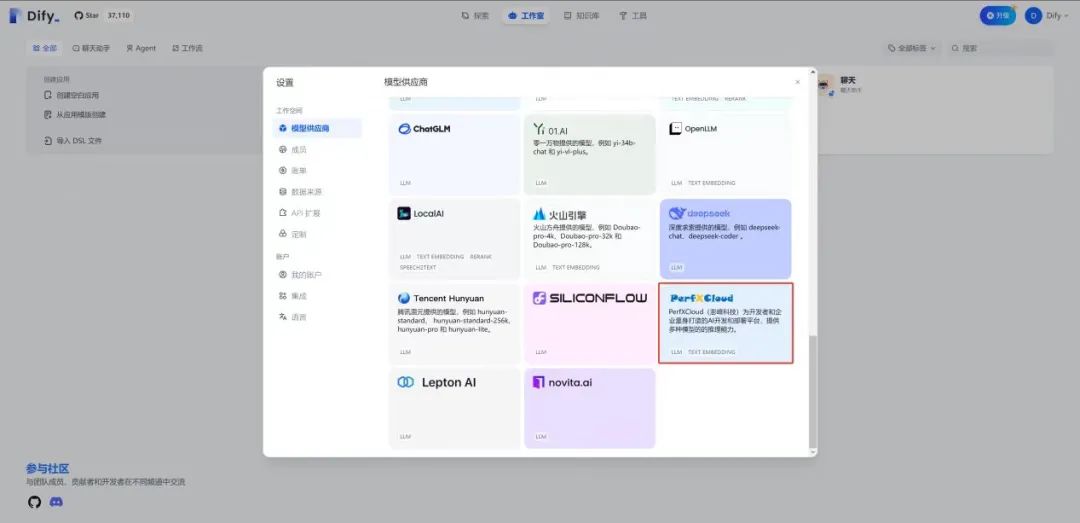Click the 01.AI provider description text

[585, 147]
